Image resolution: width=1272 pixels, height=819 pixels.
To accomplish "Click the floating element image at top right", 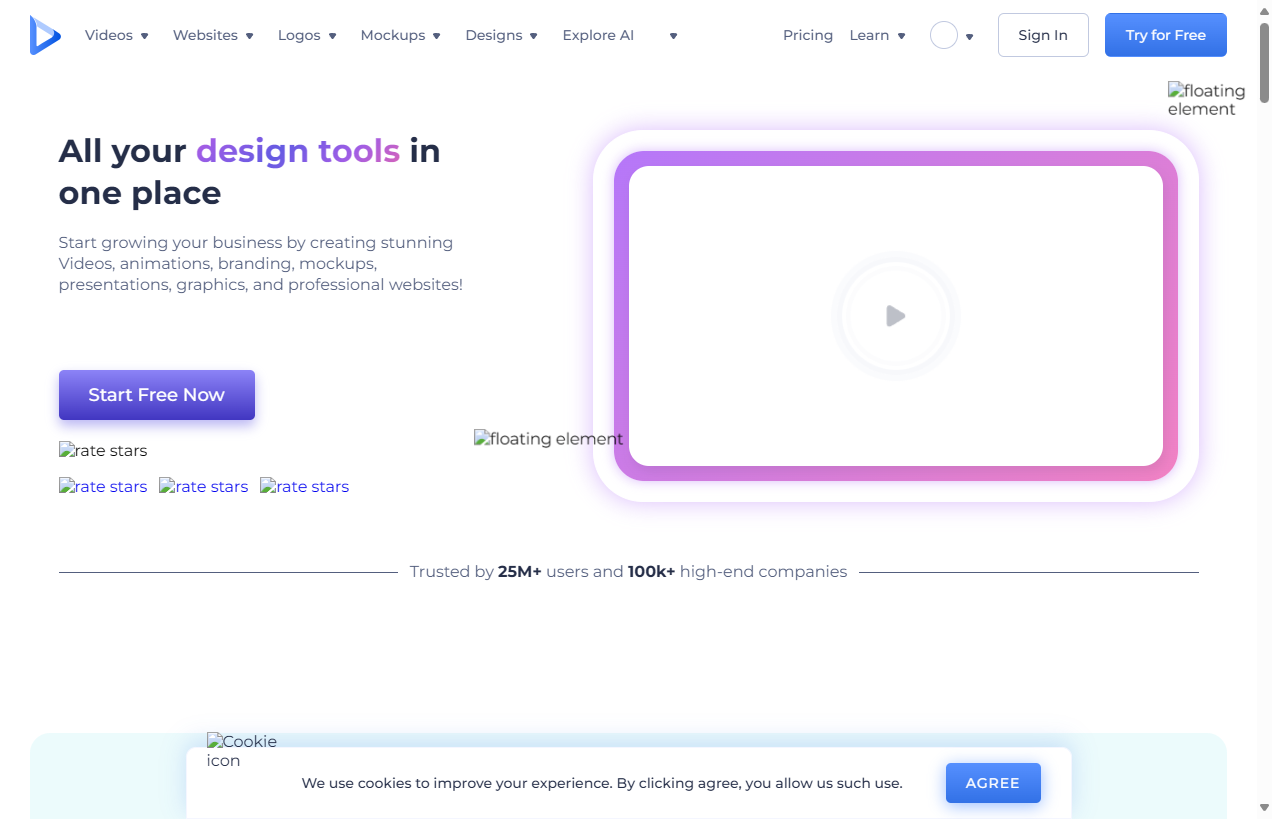I will pos(1206,100).
